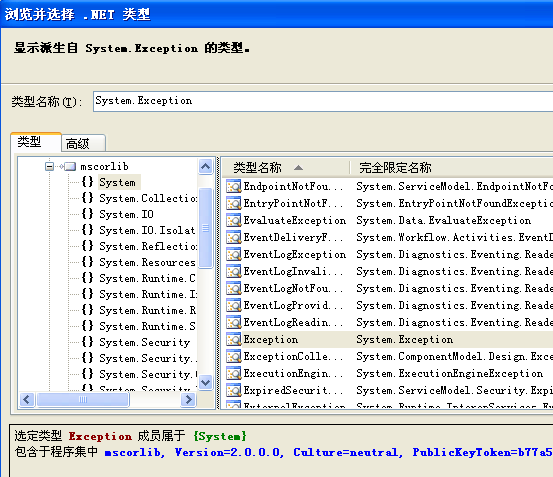Select the System.Collectio namespace node

pos(148,198)
